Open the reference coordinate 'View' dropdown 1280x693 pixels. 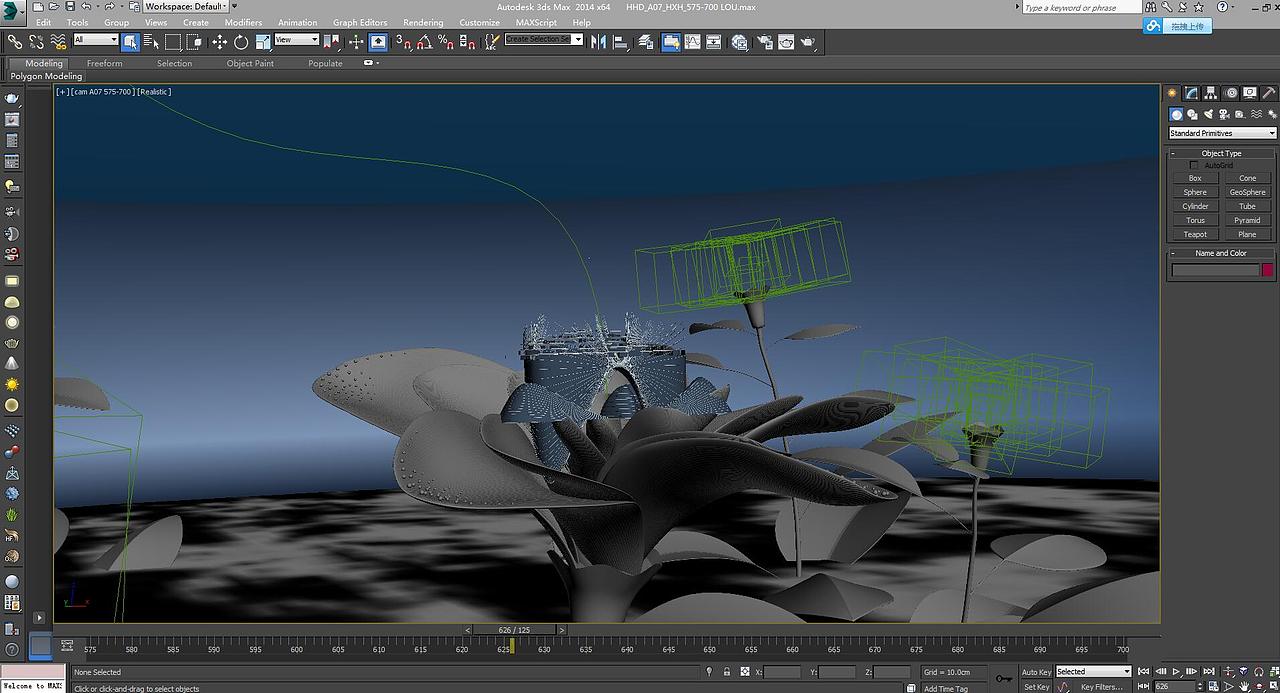click(x=297, y=40)
